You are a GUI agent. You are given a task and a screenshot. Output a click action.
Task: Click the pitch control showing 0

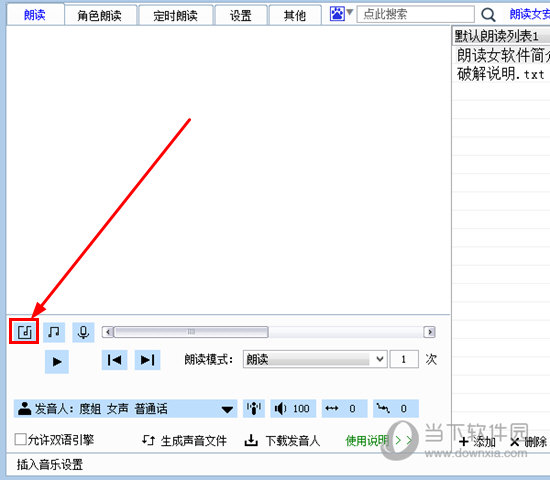point(396,408)
